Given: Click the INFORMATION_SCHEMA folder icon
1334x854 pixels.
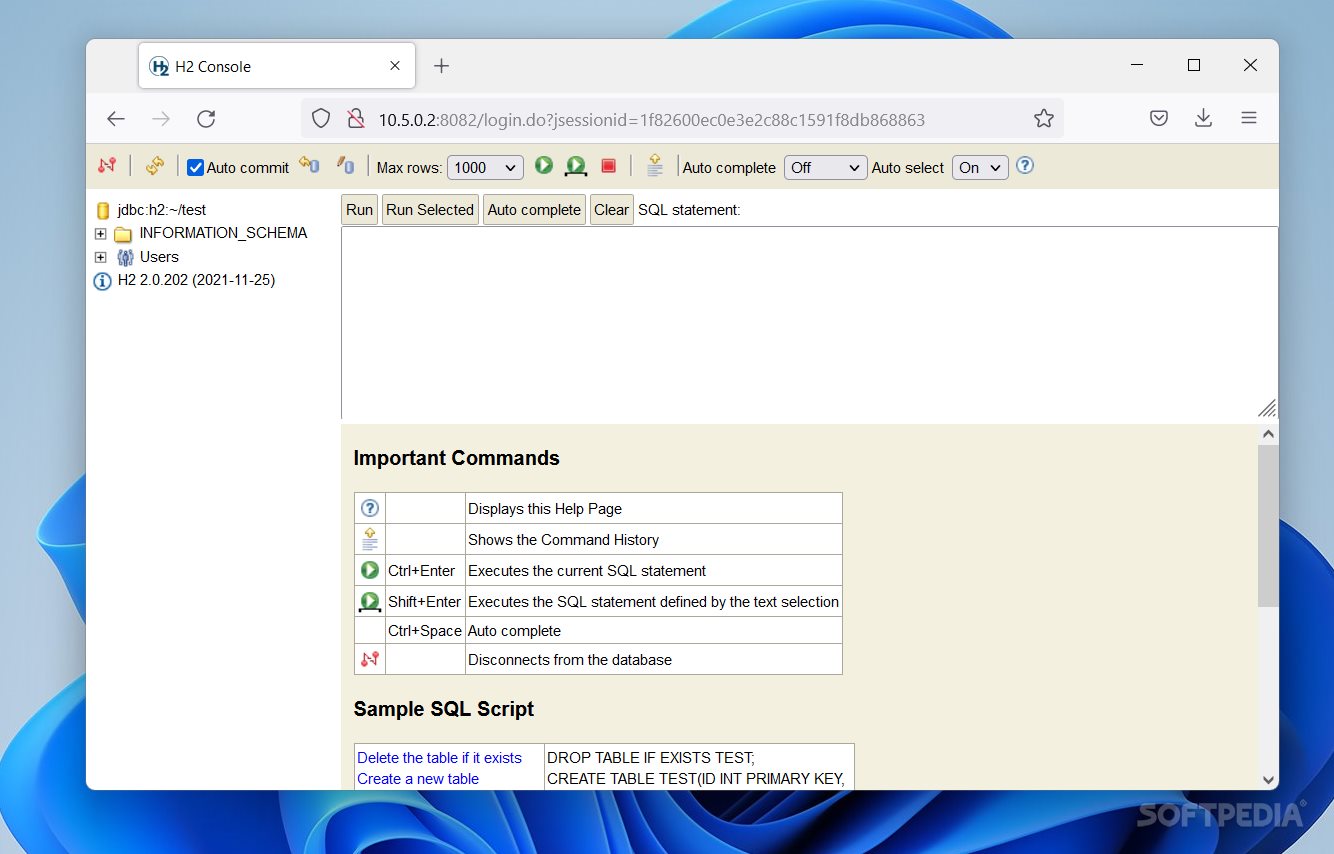Looking at the screenshot, I should pos(123,234).
